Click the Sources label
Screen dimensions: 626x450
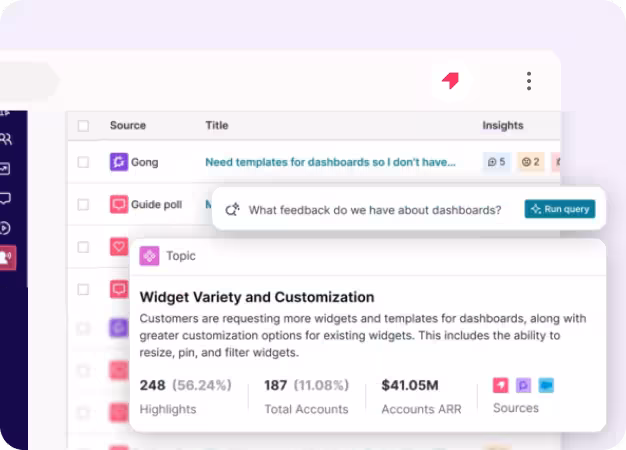[516, 408]
